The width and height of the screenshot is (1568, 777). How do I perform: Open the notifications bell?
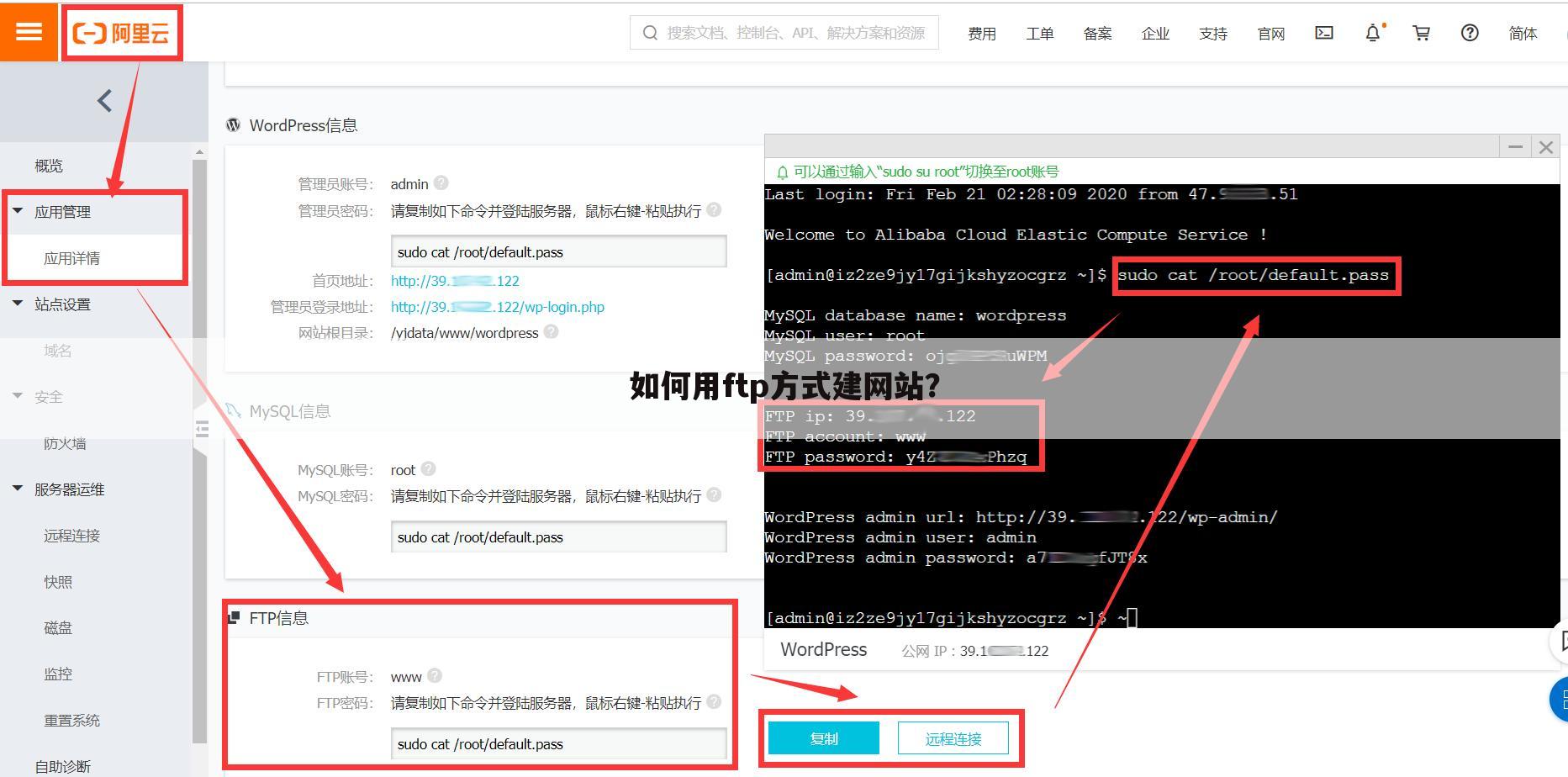coord(1373,33)
